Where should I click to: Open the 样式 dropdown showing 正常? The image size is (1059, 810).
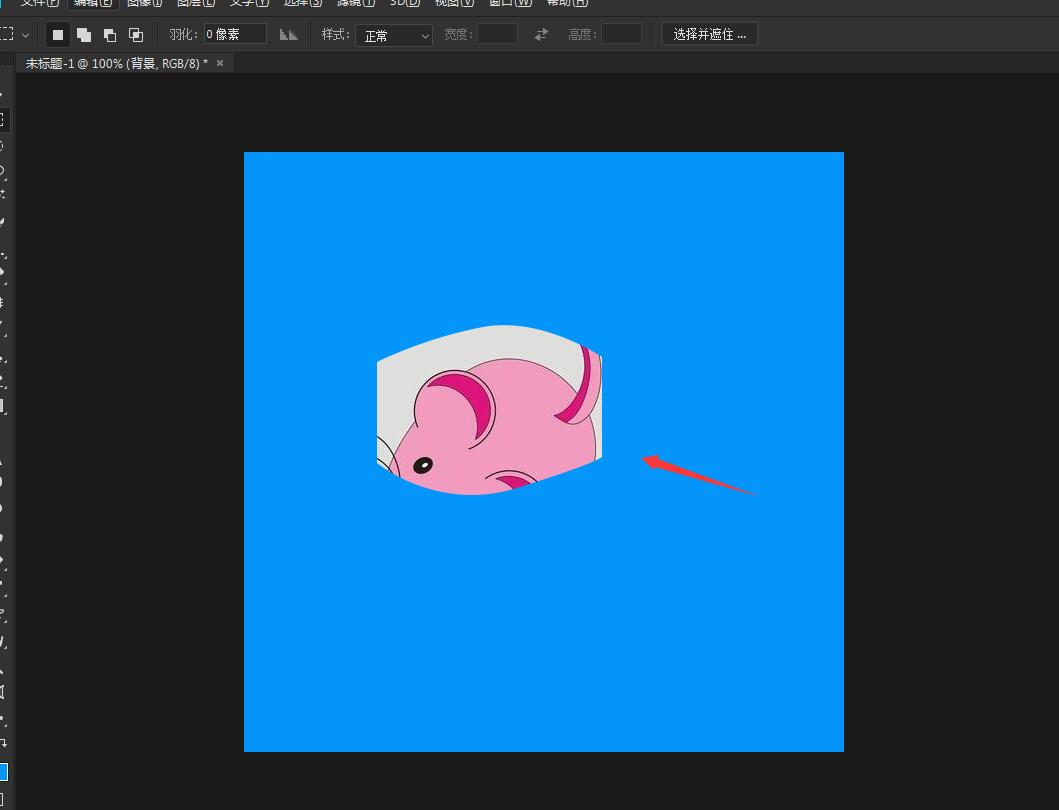[394, 35]
